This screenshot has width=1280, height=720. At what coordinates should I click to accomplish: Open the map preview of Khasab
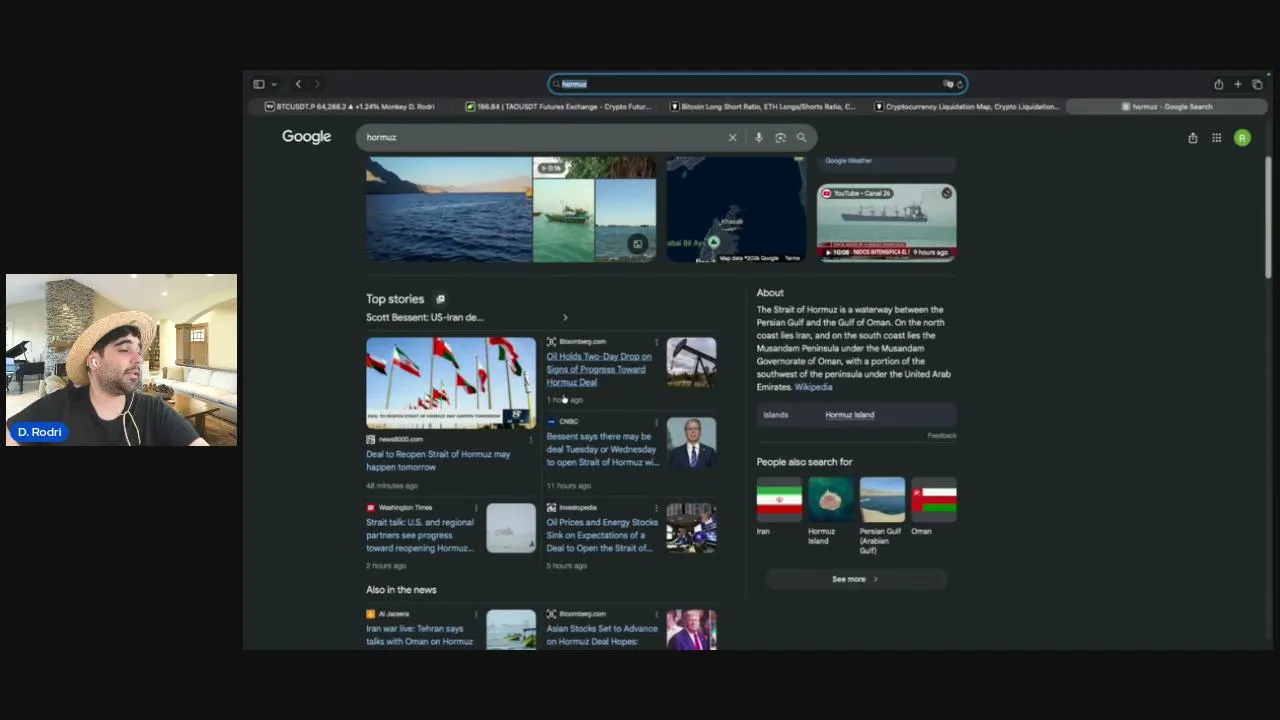point(736,209)
